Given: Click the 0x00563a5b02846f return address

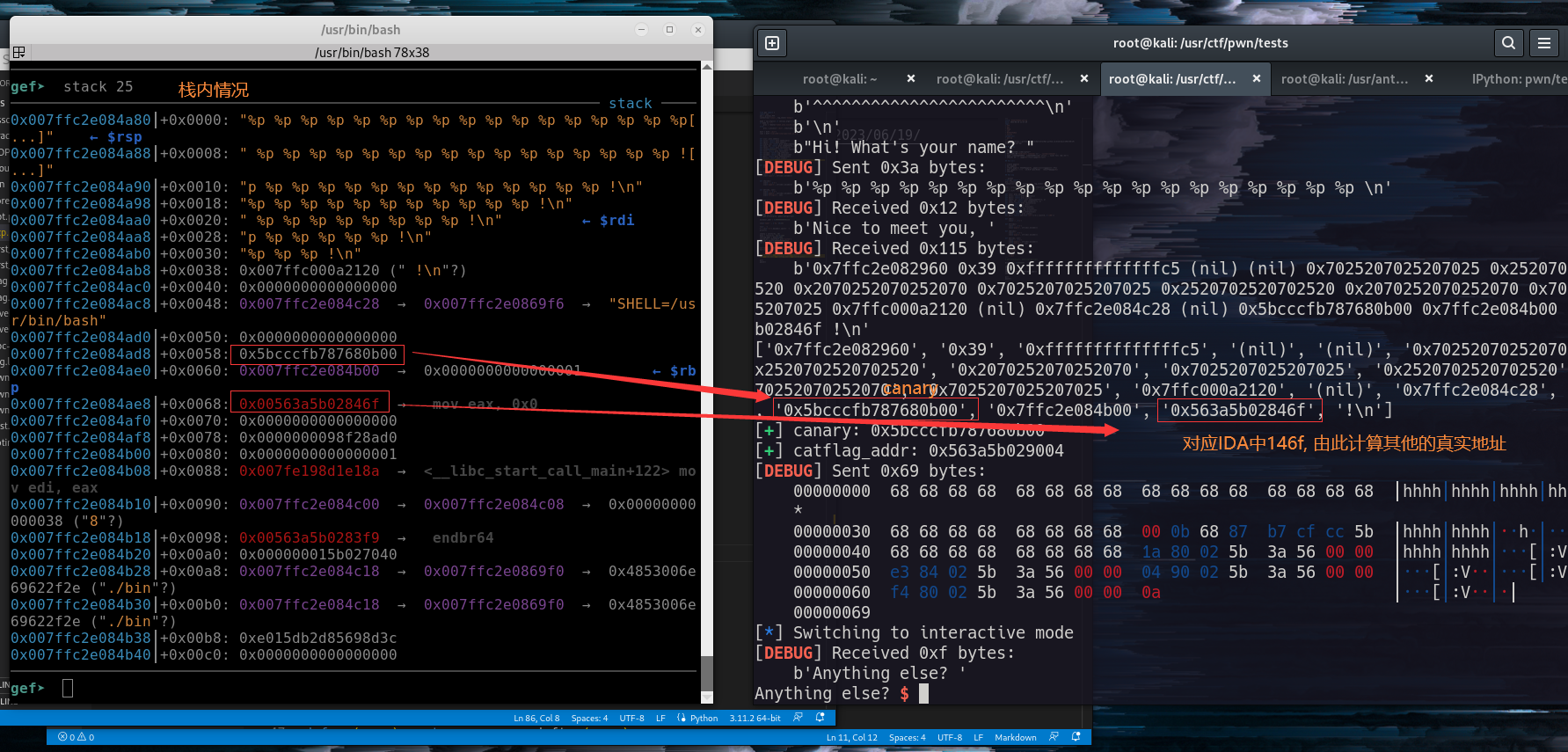Looking at the screenshot, I should (309, 405).
